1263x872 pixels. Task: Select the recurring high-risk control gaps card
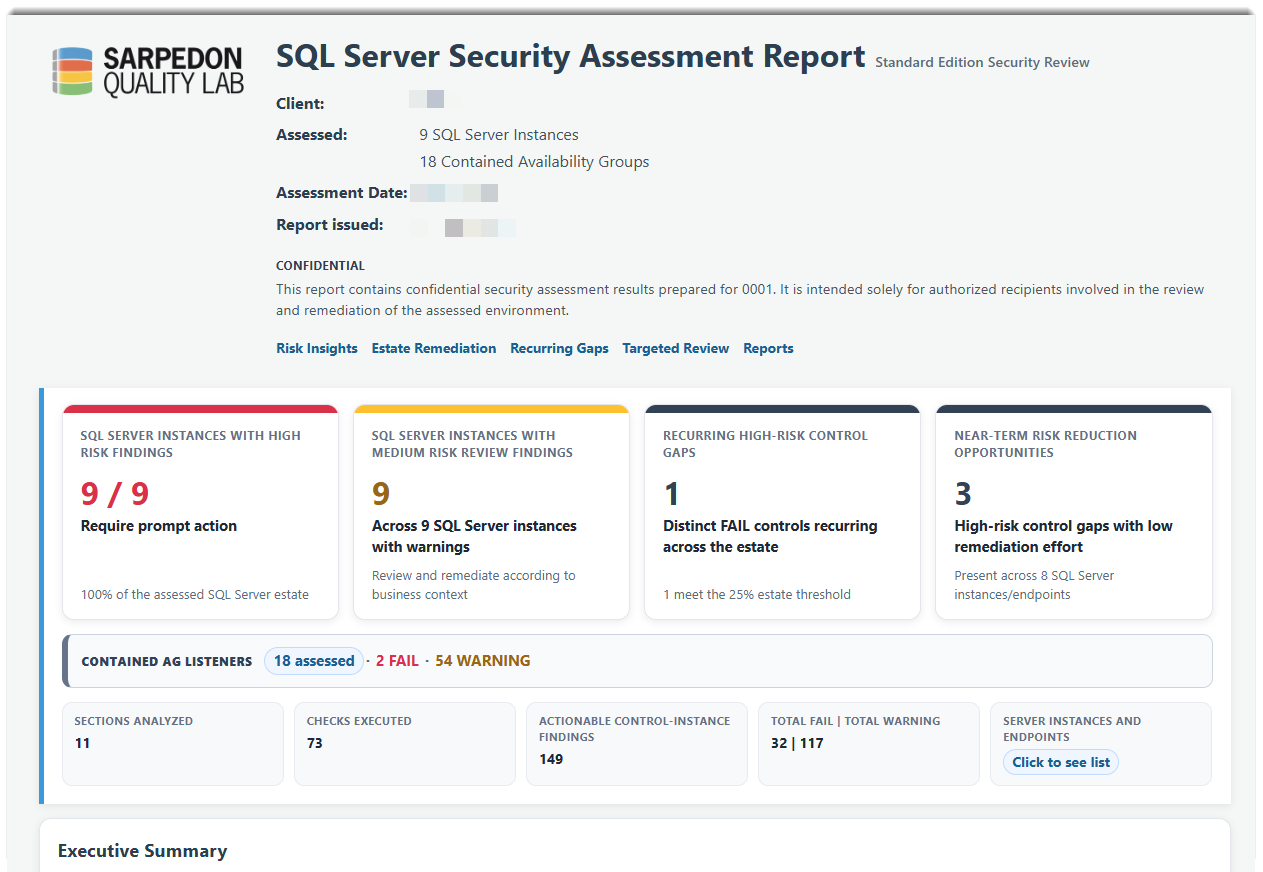tap(782, 512)
